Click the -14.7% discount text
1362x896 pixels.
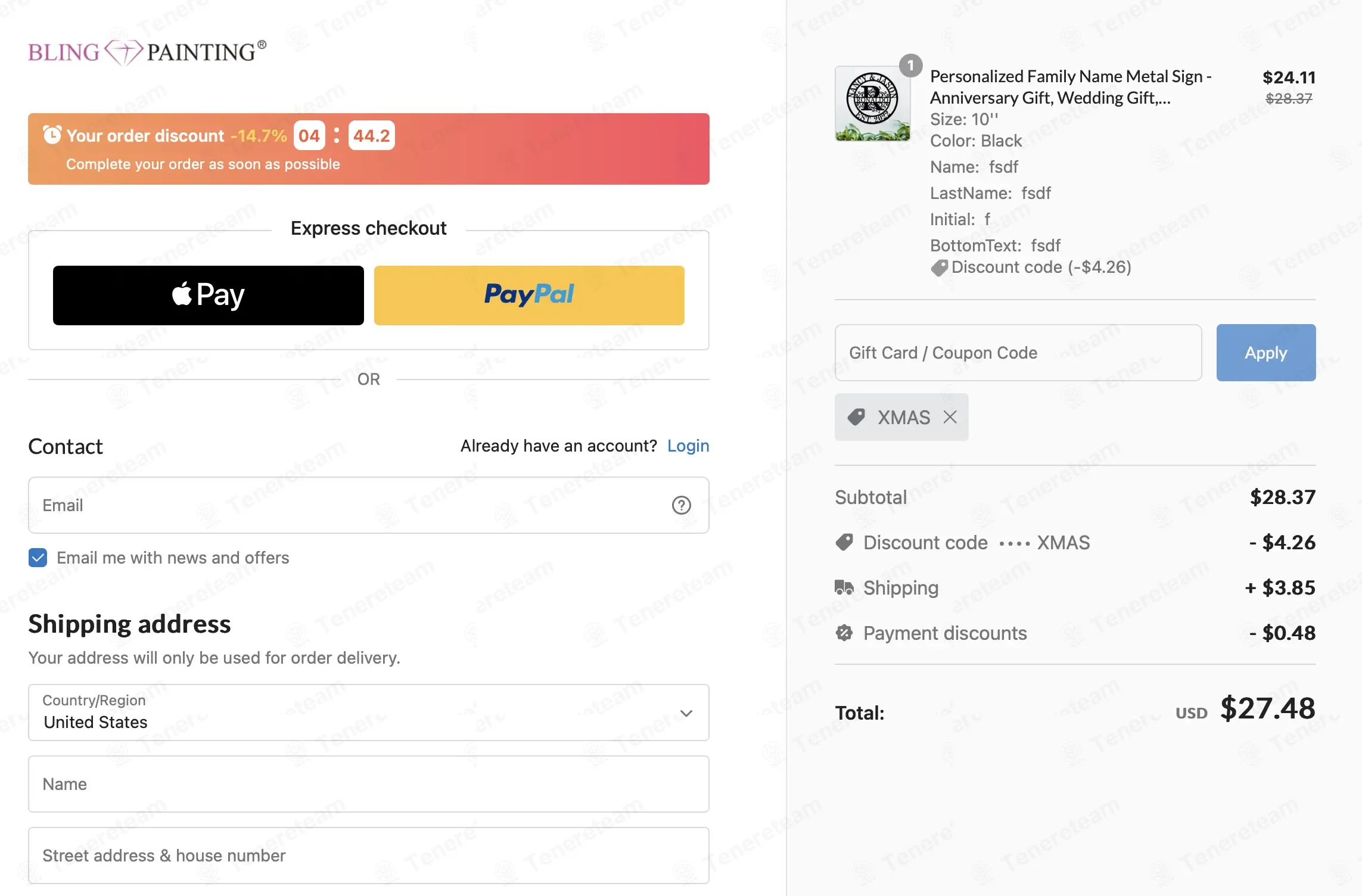[259, 136]
